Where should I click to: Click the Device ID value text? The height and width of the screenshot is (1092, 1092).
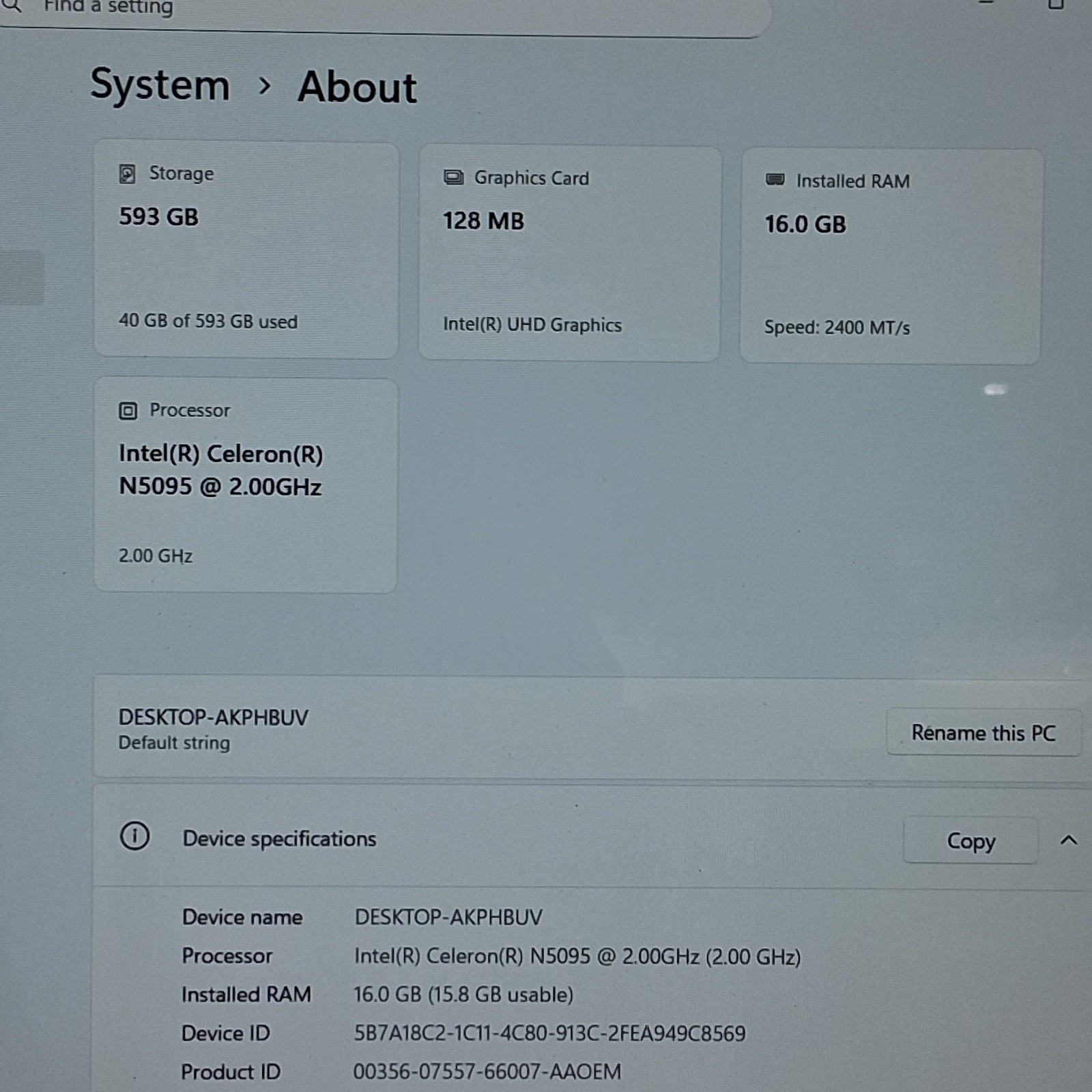pyautogui.click(x=549, y=1033)
